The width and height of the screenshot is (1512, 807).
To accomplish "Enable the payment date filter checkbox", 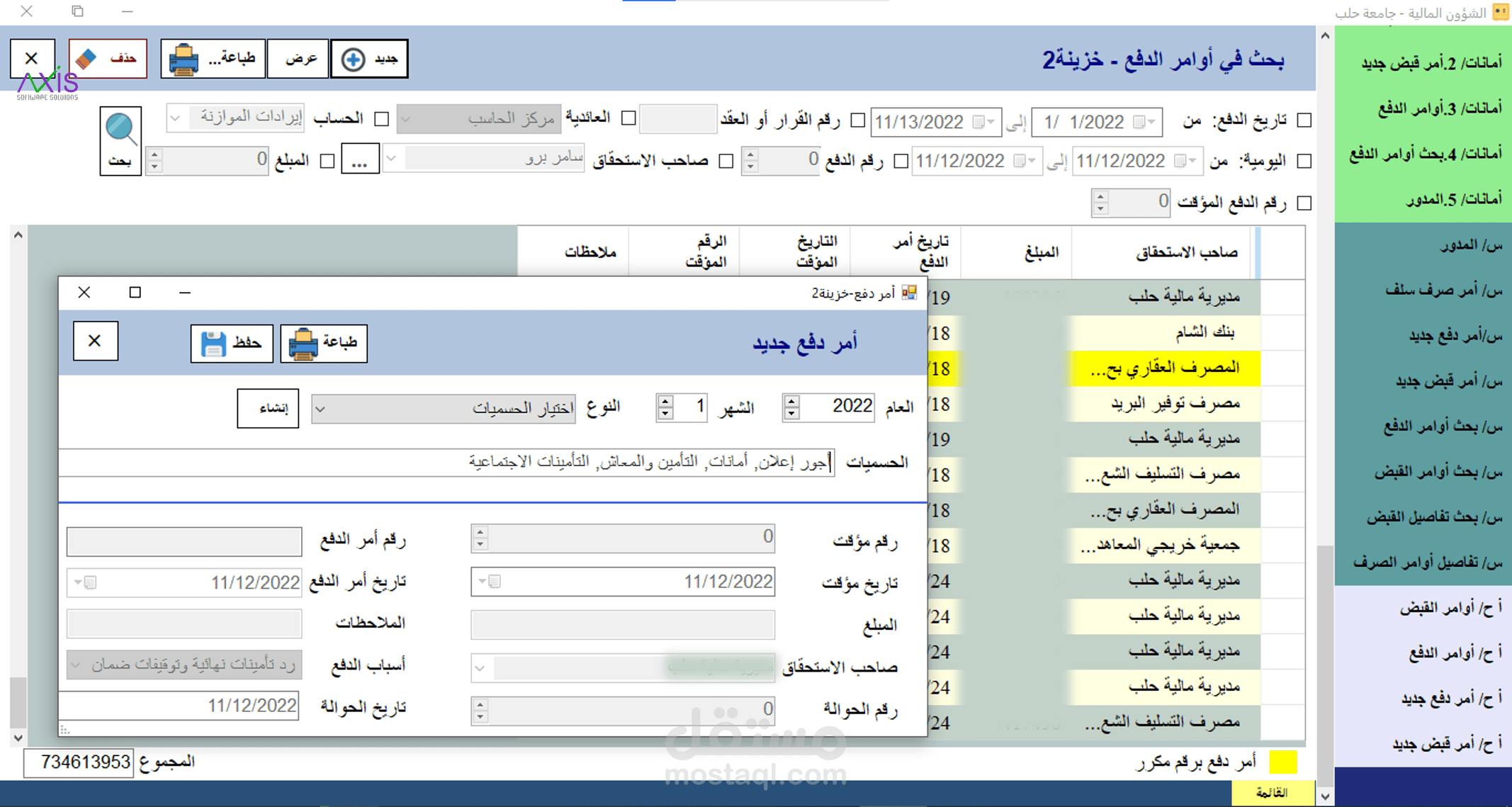I will pyautogui.click(x=1304, y=121).
